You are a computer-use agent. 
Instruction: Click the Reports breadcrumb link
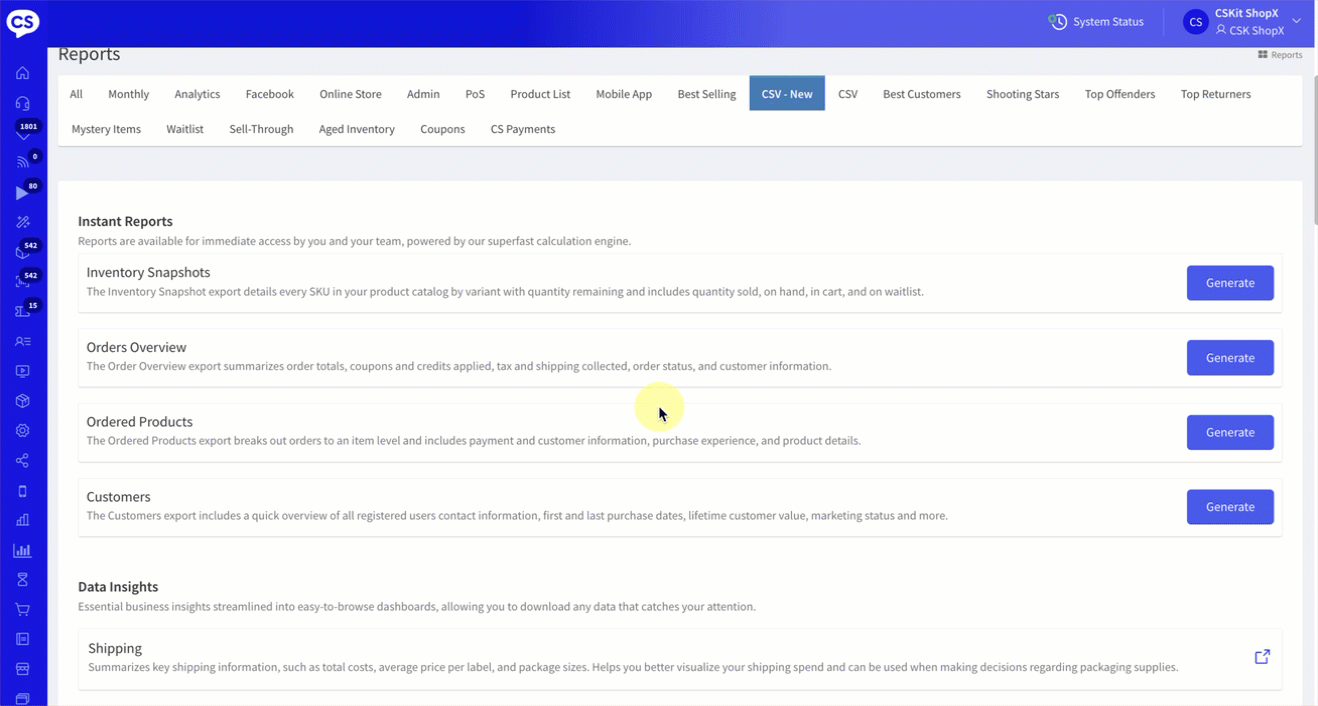click(x=1280, y=55)
